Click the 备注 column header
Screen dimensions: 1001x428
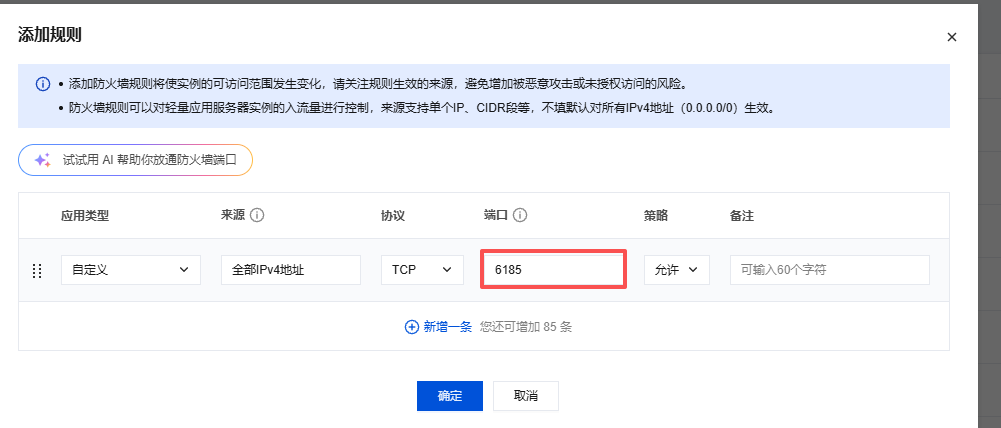(x=742, y=216)
